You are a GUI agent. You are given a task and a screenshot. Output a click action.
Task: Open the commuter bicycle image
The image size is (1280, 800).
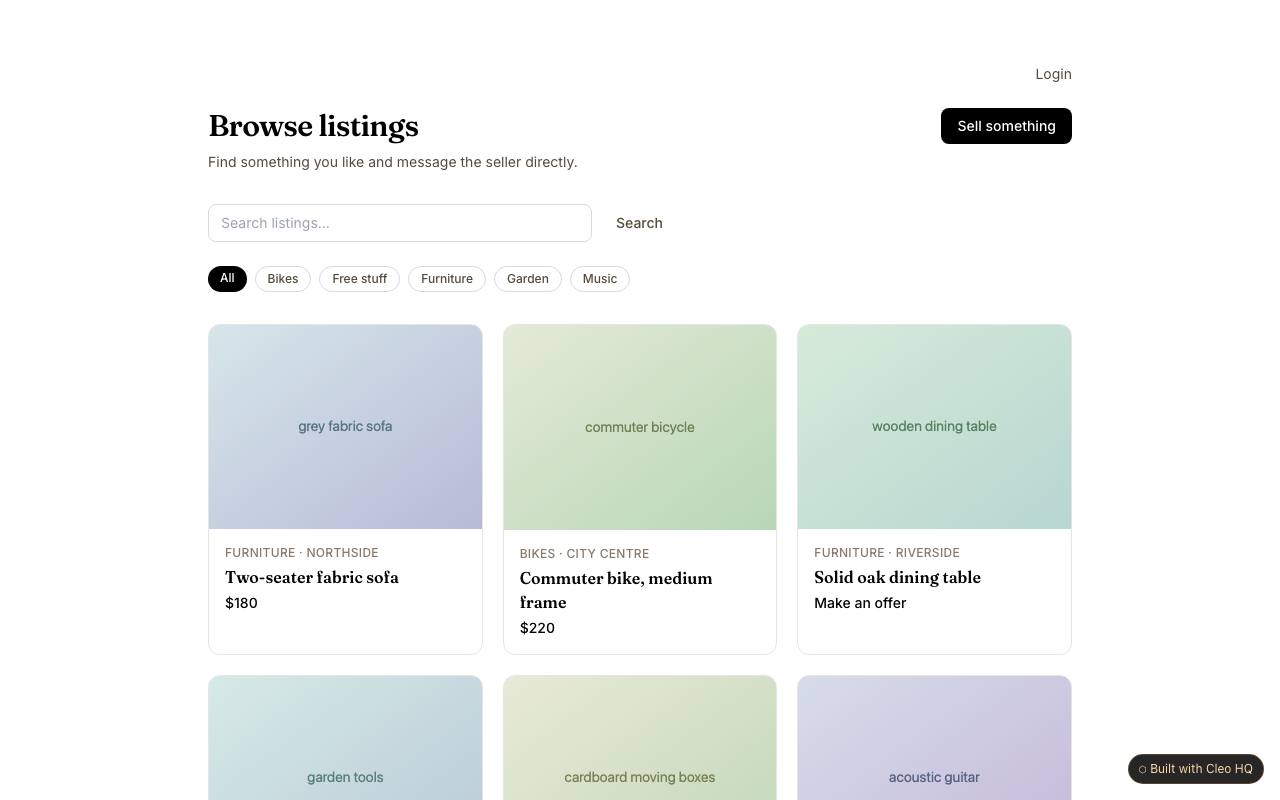pyautogui.click(x=640, y=427)
